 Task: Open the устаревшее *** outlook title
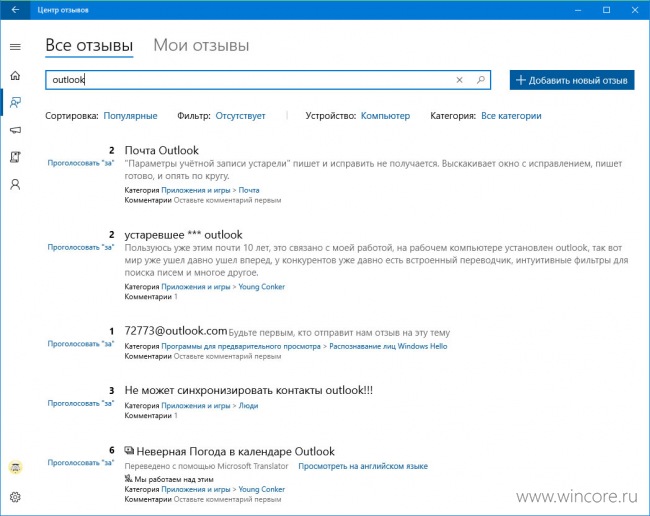pyautogui.click(x=183, y=235)
